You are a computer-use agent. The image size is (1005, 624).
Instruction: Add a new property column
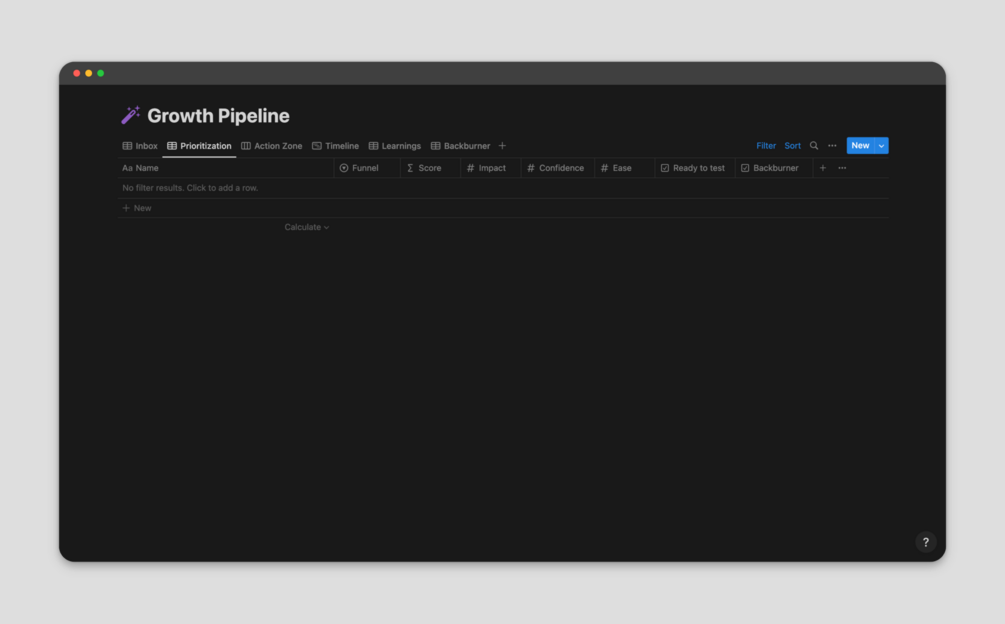(x=823, y=168)
